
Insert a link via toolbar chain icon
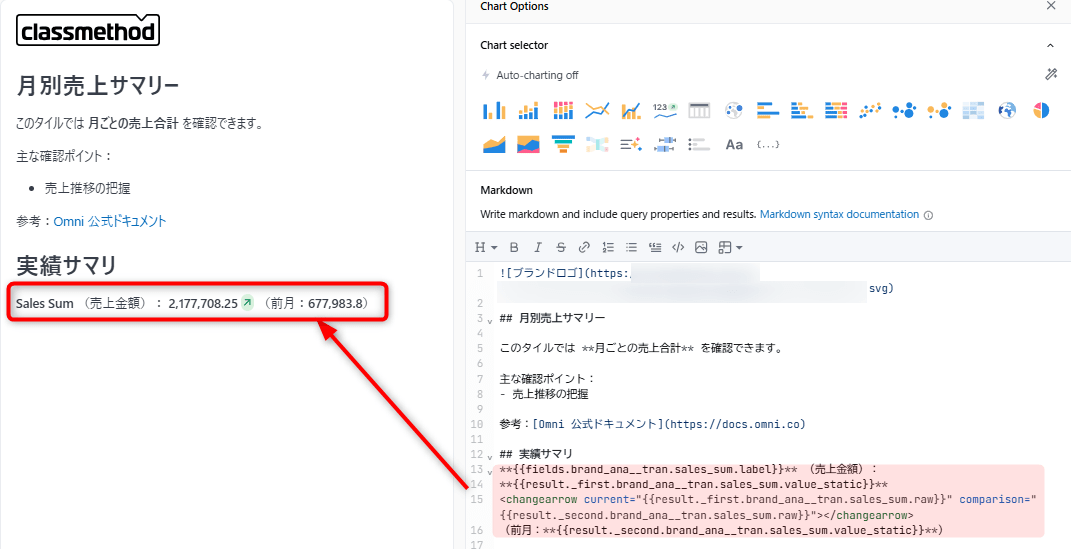tap(585, 247)
